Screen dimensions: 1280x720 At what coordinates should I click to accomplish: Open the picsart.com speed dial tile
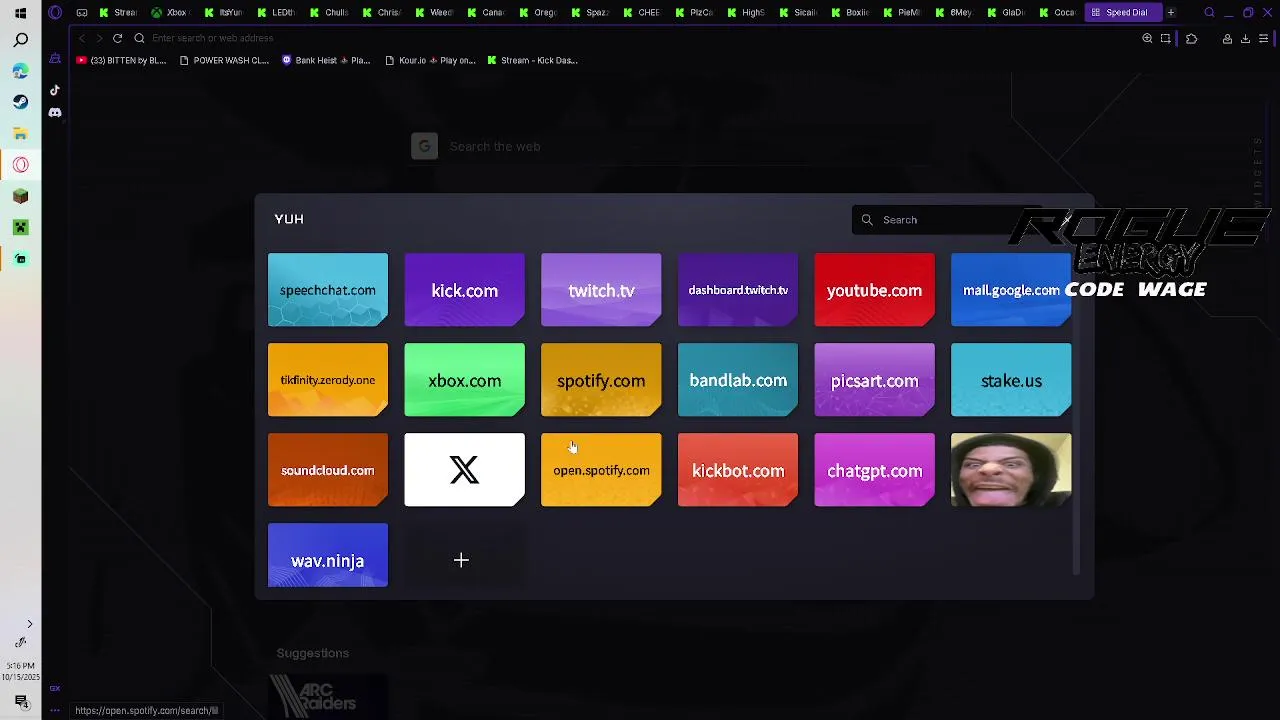click(874, 380)
